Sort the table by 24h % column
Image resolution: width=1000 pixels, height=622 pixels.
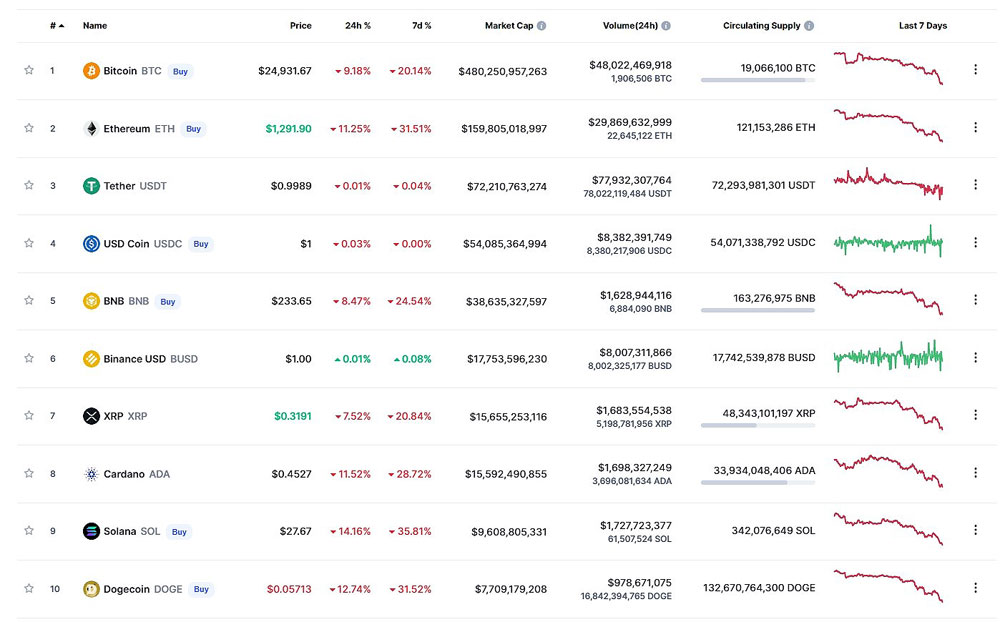pos(358,26)
